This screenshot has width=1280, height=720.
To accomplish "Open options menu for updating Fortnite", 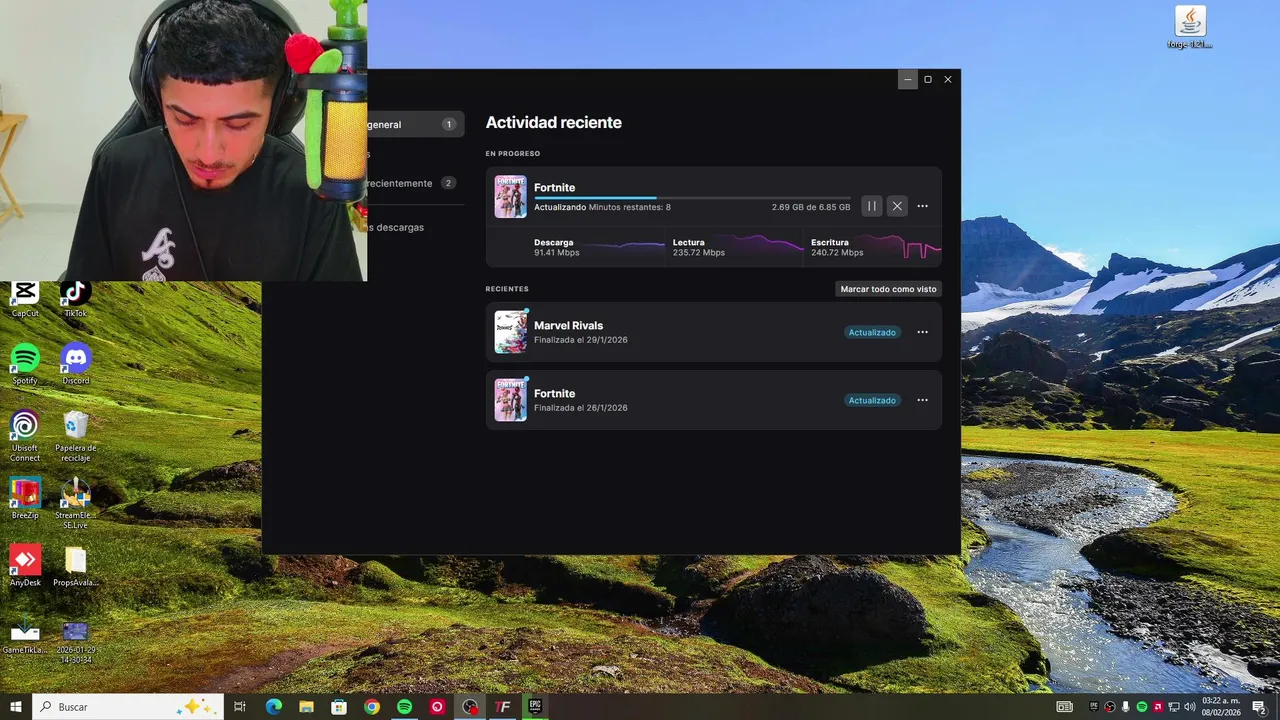I will [922, 206].
